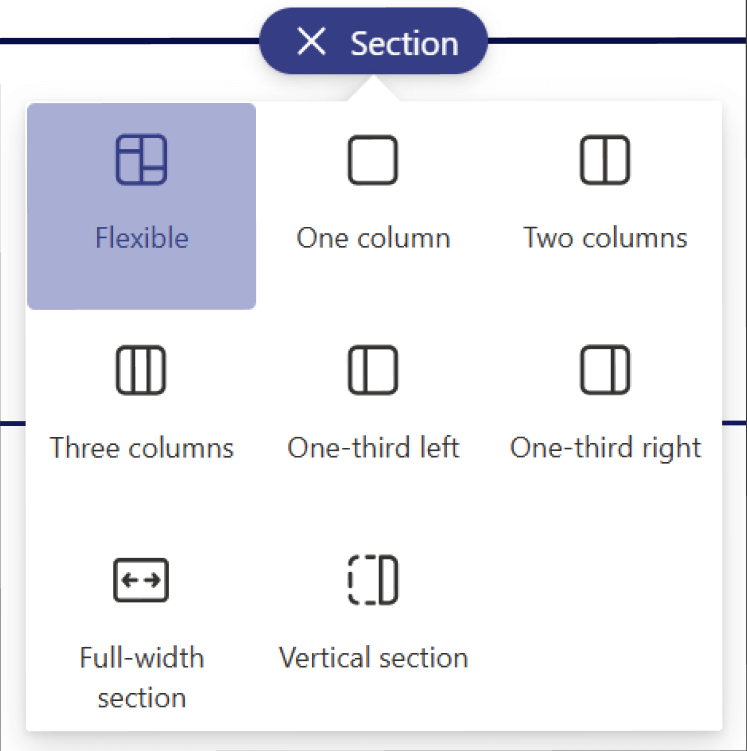
Task: Click the "One column" text label
Action: (x=373, y=238)
